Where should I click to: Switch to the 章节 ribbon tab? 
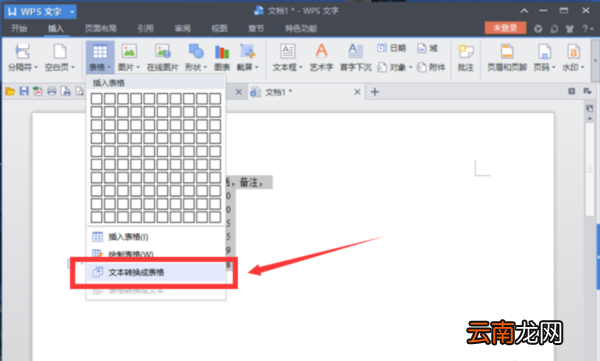(x=256, y=28)
